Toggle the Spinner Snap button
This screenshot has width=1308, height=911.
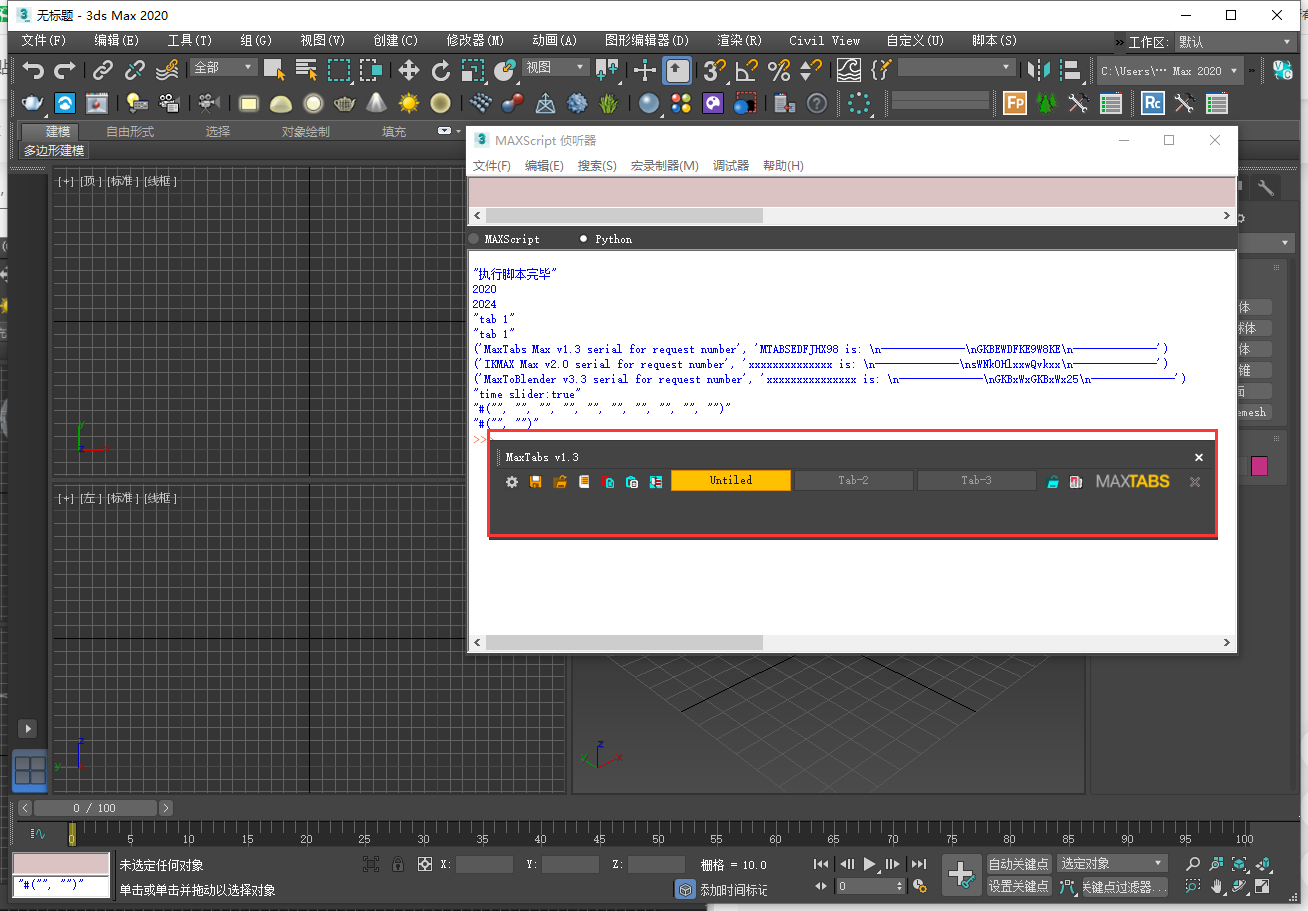coord(811,69)
